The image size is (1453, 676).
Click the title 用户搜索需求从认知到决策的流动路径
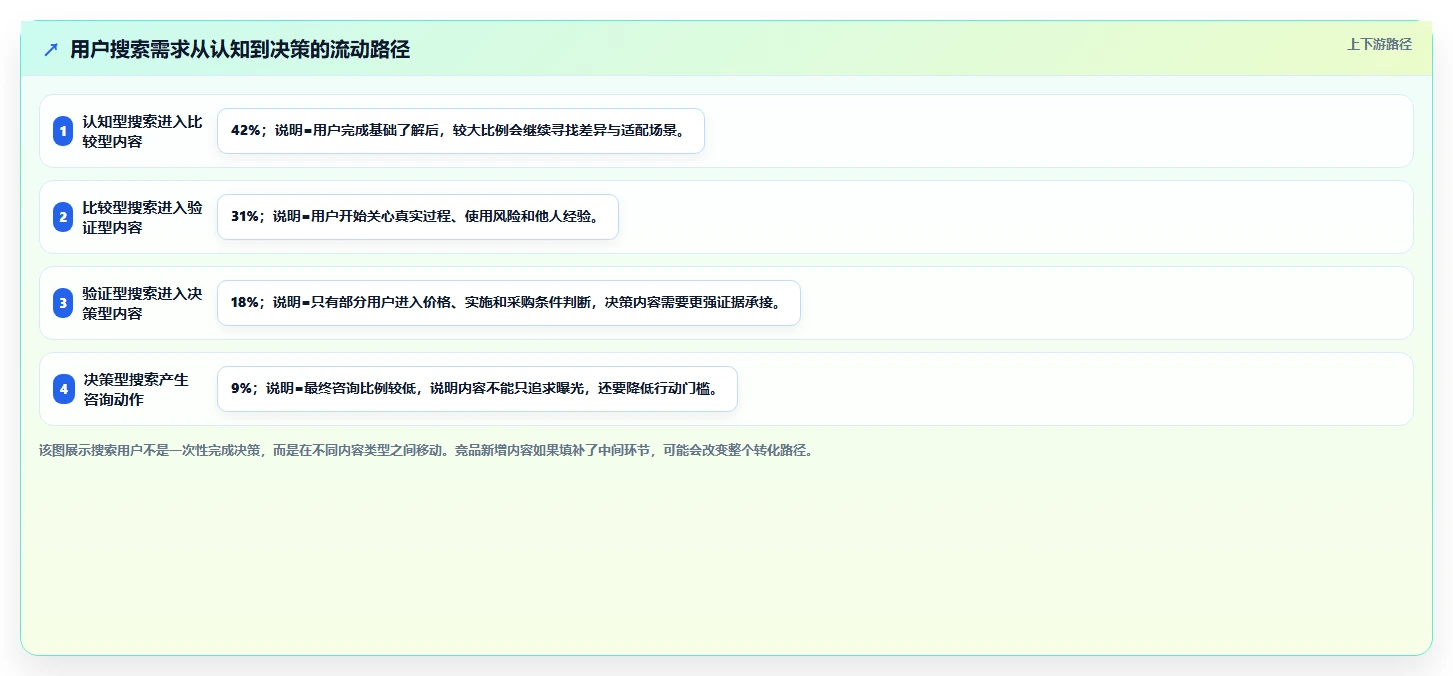click(x=240, y=50)
